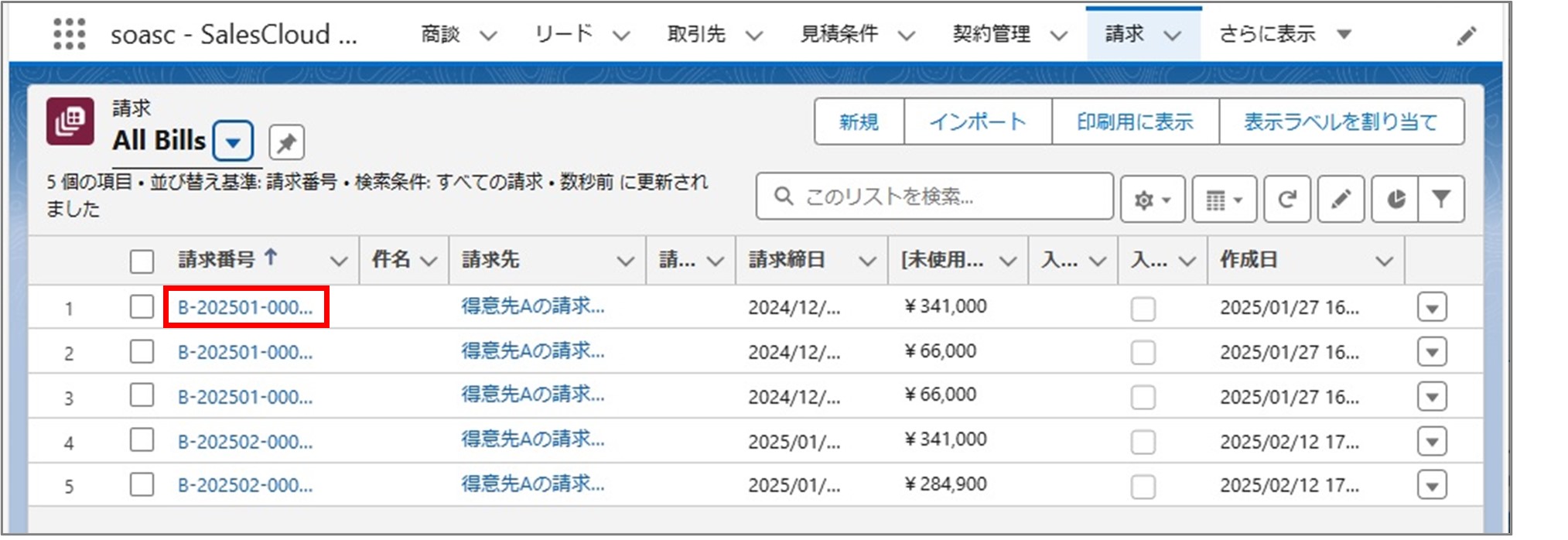Open 件名 column menu chevron
This screenshot has width=1568, height=540.
tap(429, 261)
